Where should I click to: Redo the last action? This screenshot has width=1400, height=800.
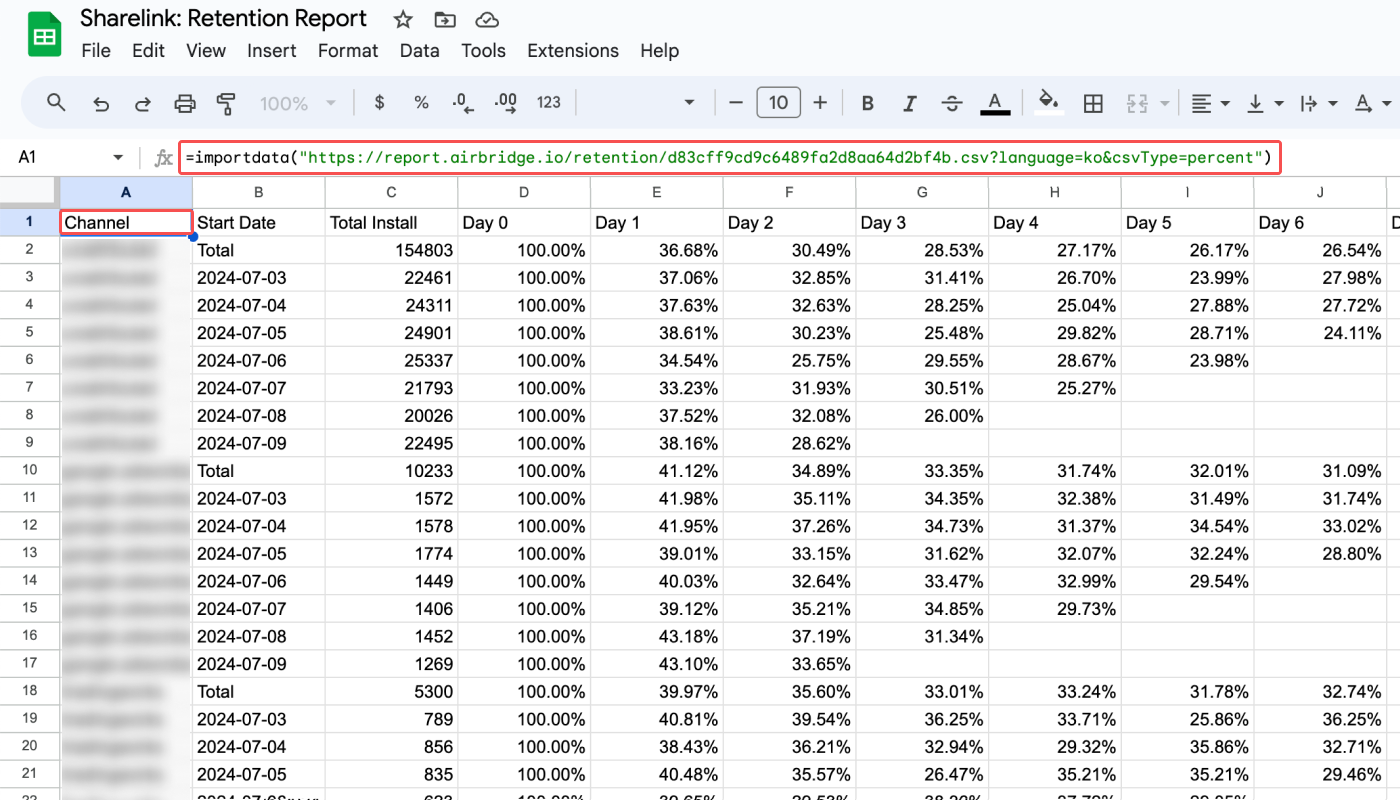(142, 102)
